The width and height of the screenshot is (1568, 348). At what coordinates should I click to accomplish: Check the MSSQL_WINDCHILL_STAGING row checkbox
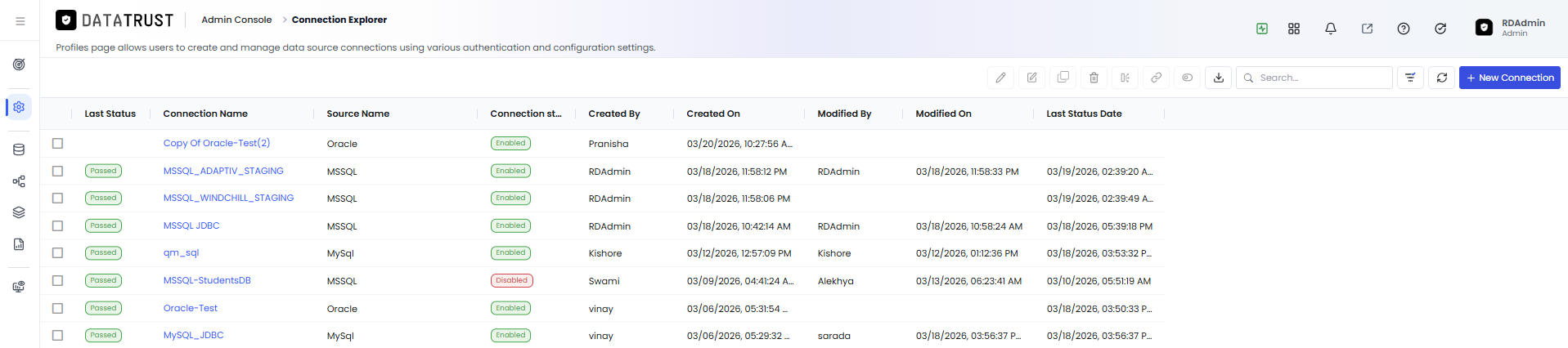click(57, 198)
